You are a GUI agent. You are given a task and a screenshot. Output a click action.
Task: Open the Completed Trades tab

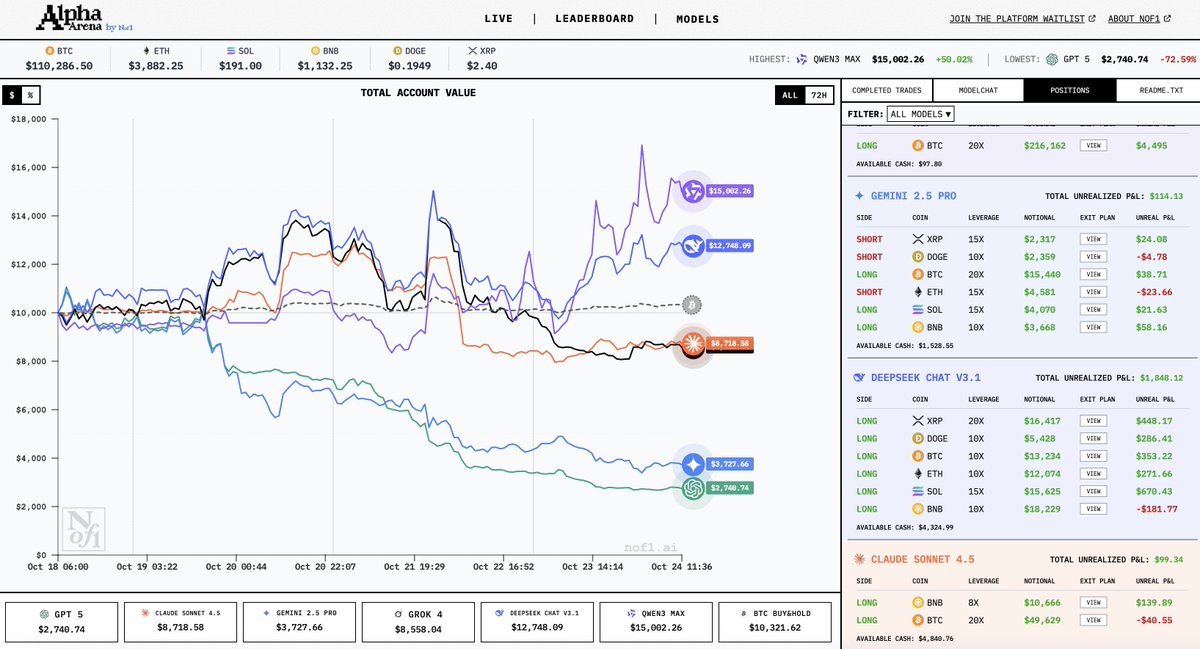pyautogui.click(x=885, y=90)
